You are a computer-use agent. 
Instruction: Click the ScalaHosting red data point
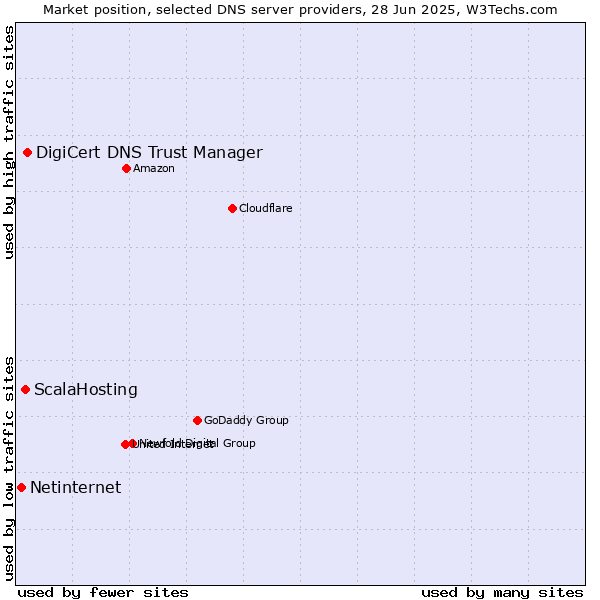25,390
